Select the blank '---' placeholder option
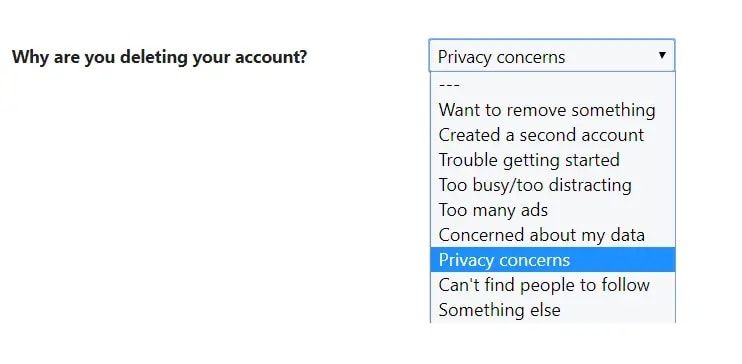This screenshot has width=742, height=364. tap(553, 85)
